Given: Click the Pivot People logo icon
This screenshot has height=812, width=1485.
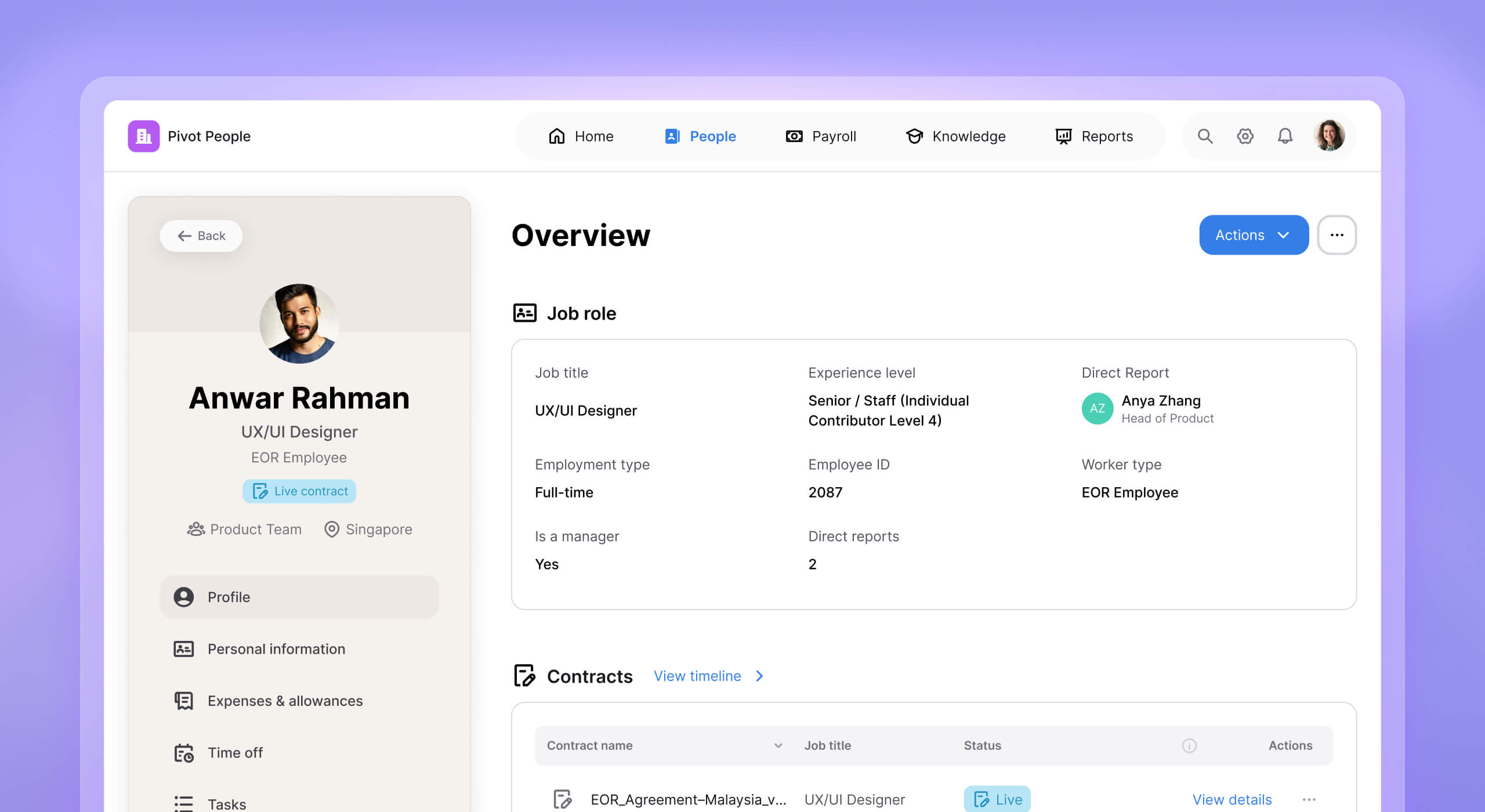Looking at the screenshot, I should (143, 136).
